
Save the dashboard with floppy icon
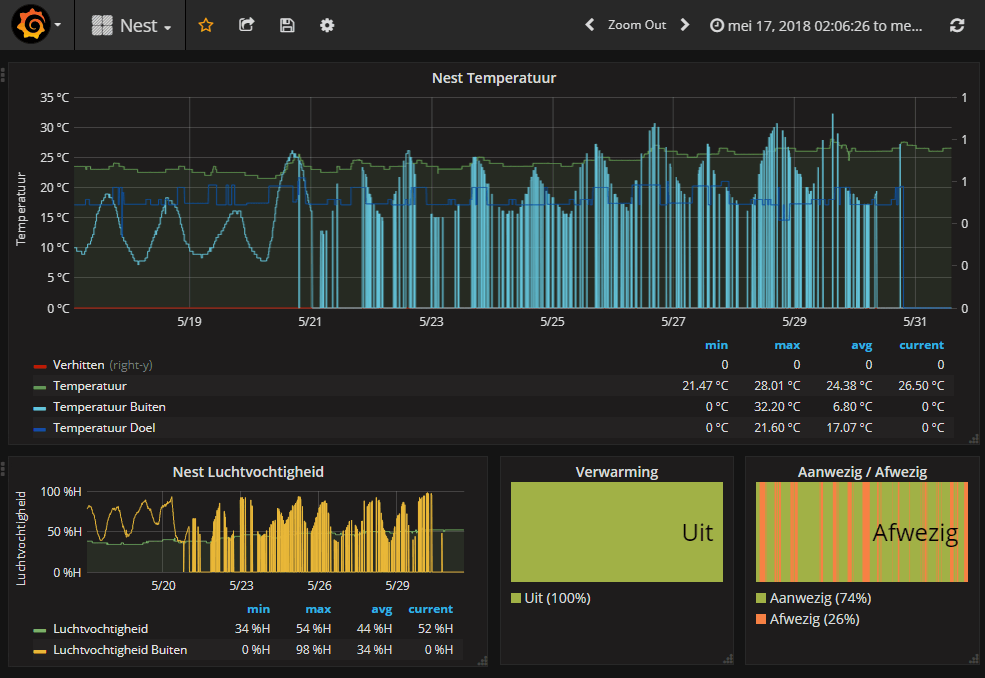[287, 25]
